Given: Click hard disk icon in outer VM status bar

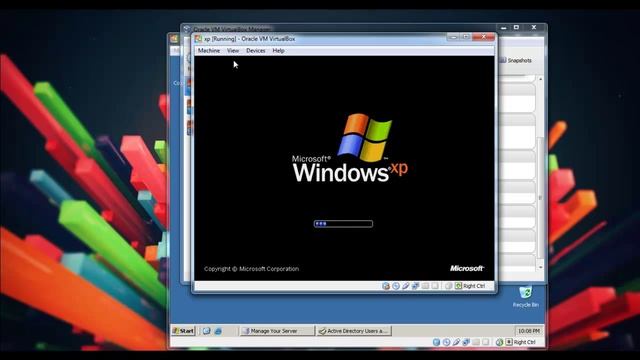Looking at the screenshot, I should coord(436,342).
